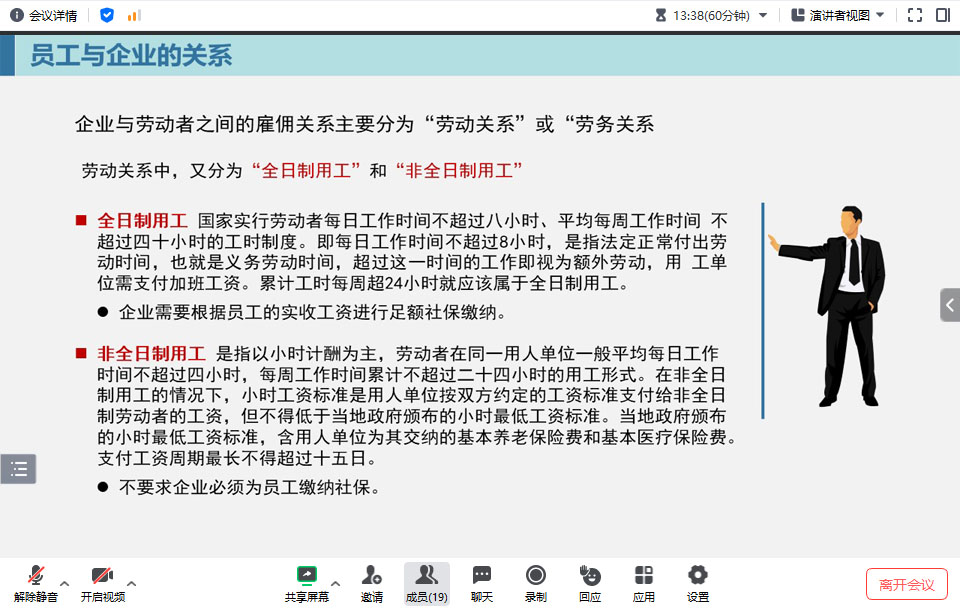Click the red heading 非全日制用工 bullet
Screen dimensions: 960x610
(x=151, y=353)
